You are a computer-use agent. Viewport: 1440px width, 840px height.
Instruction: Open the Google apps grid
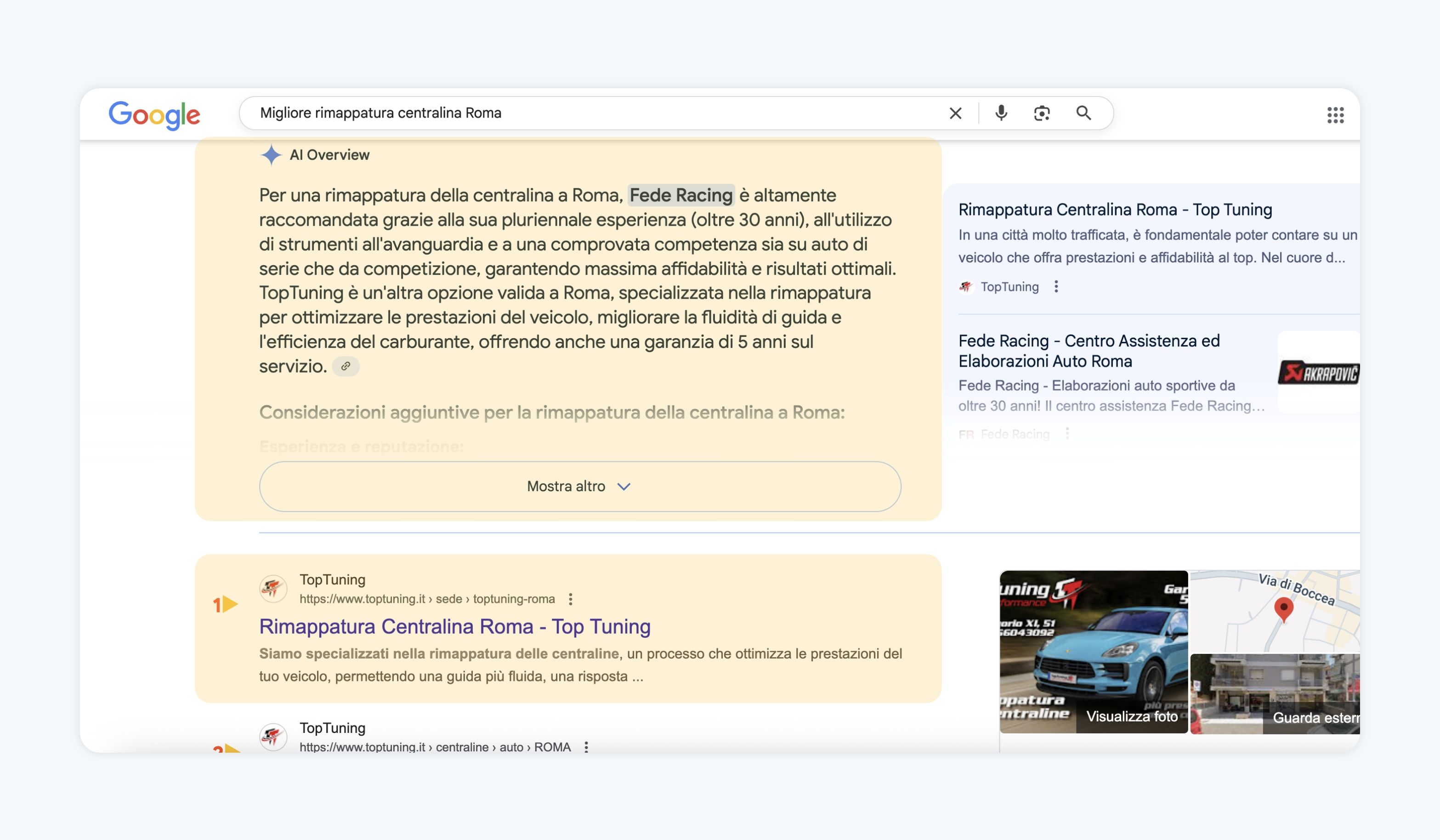click(1335, 115)
